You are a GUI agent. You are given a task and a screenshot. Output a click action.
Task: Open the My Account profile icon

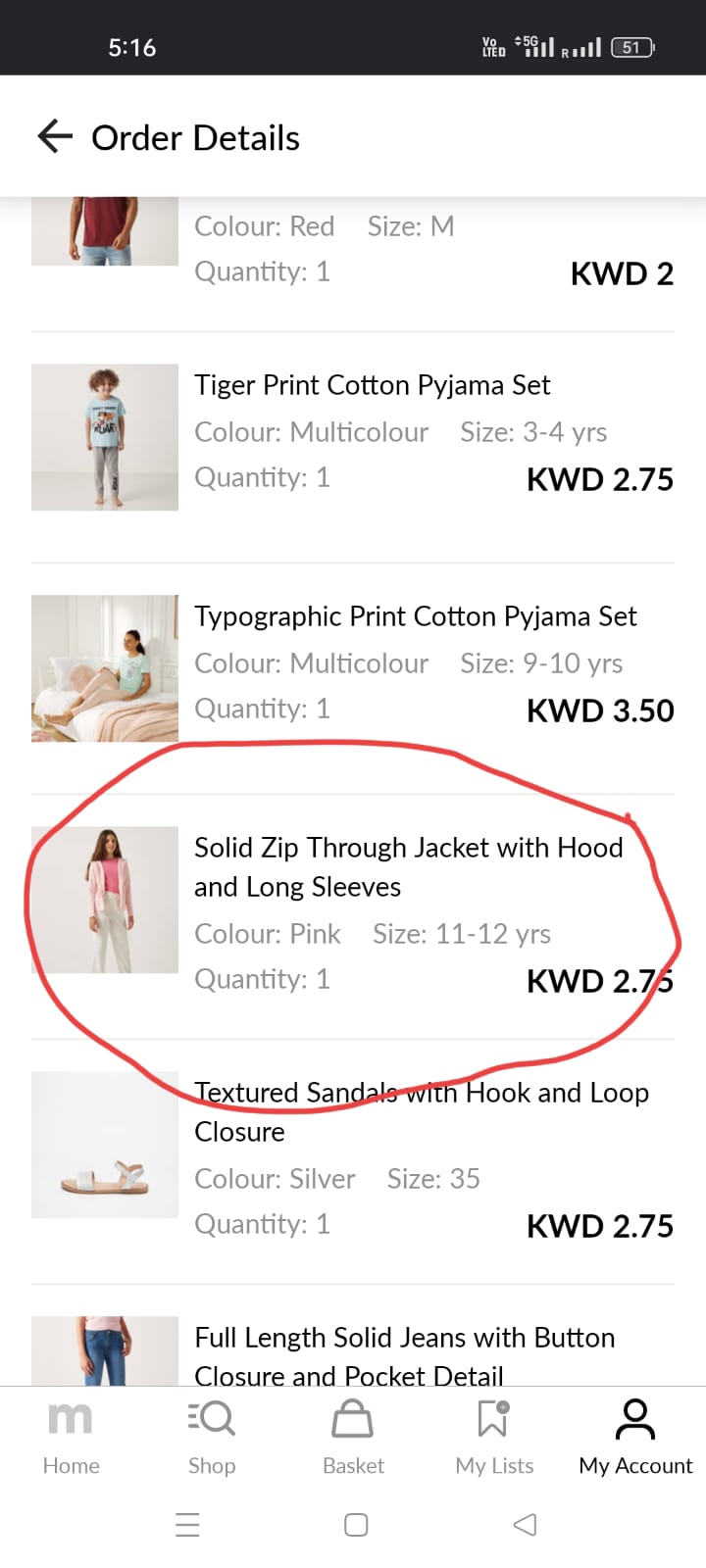point(635,1419)
